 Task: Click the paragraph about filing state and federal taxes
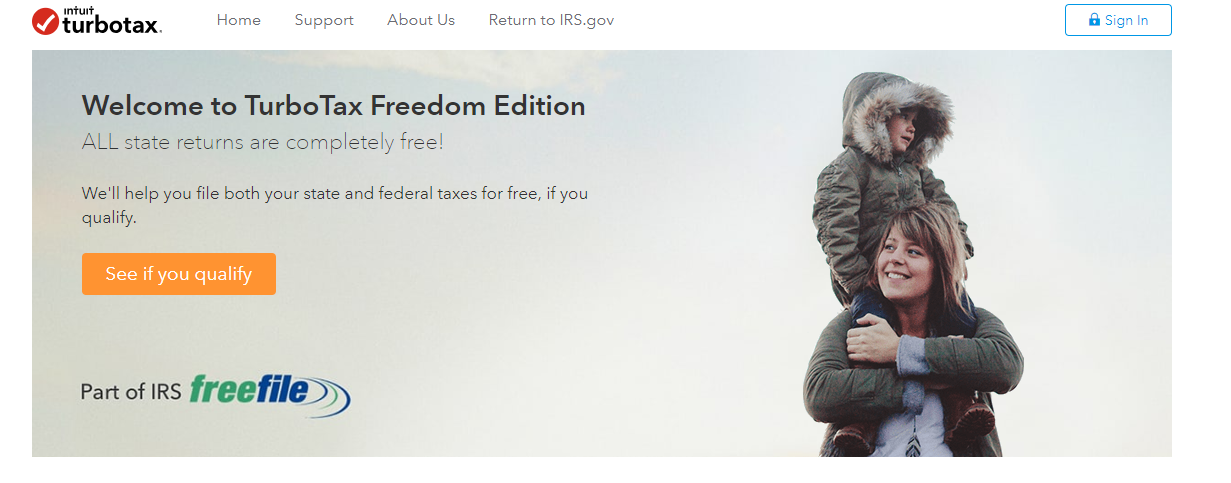pyautogui.click(x=335, y=205)
